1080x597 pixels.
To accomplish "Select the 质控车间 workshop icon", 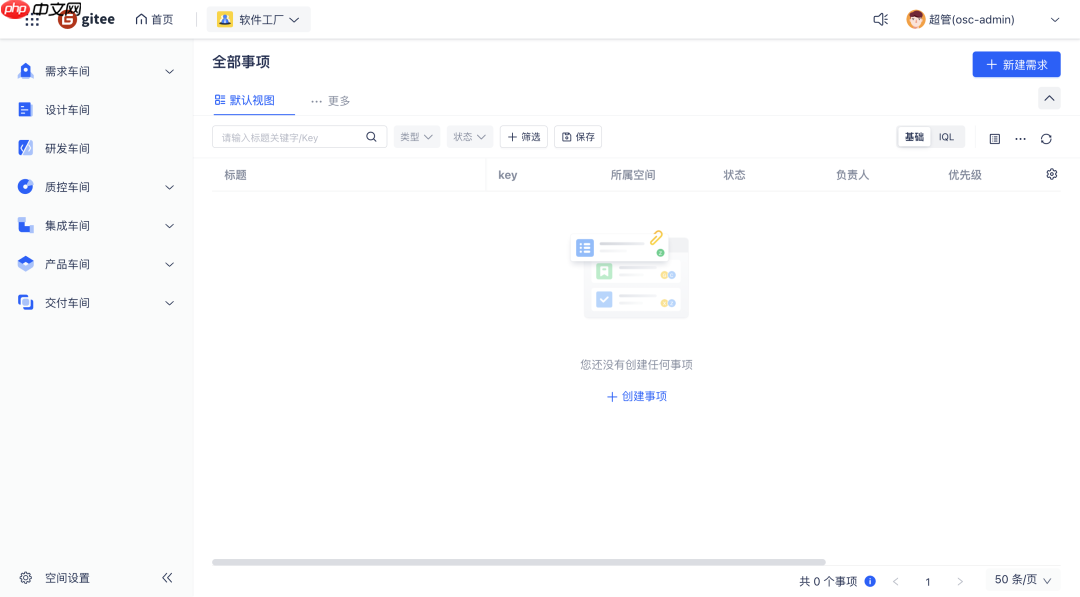I will [x=24, y=186].
